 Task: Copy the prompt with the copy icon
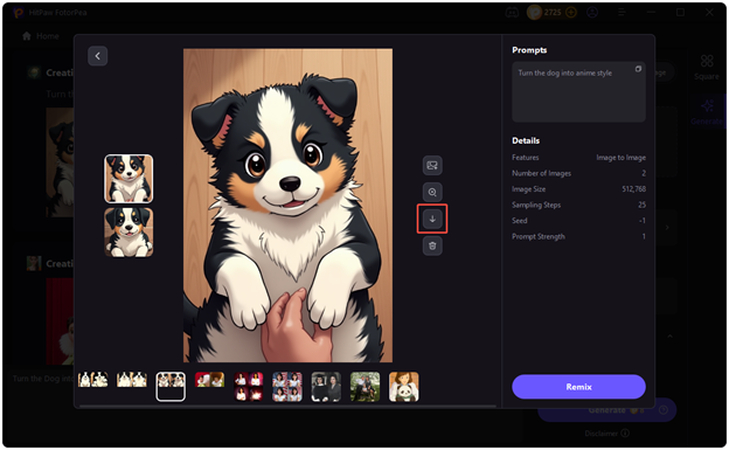(x=638, y=69)
